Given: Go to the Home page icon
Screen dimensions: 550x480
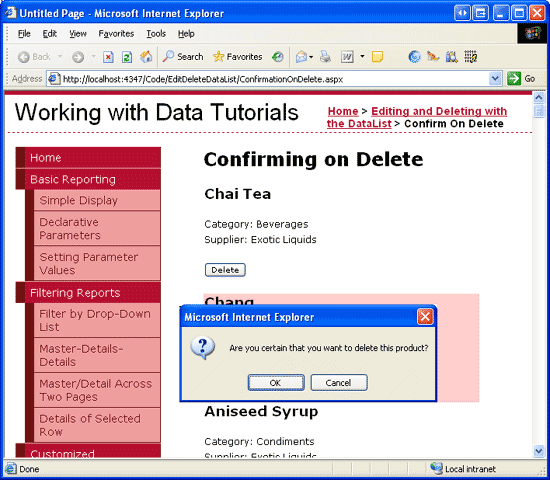Looking at the screenshot, I should click(x=146, y=57).
